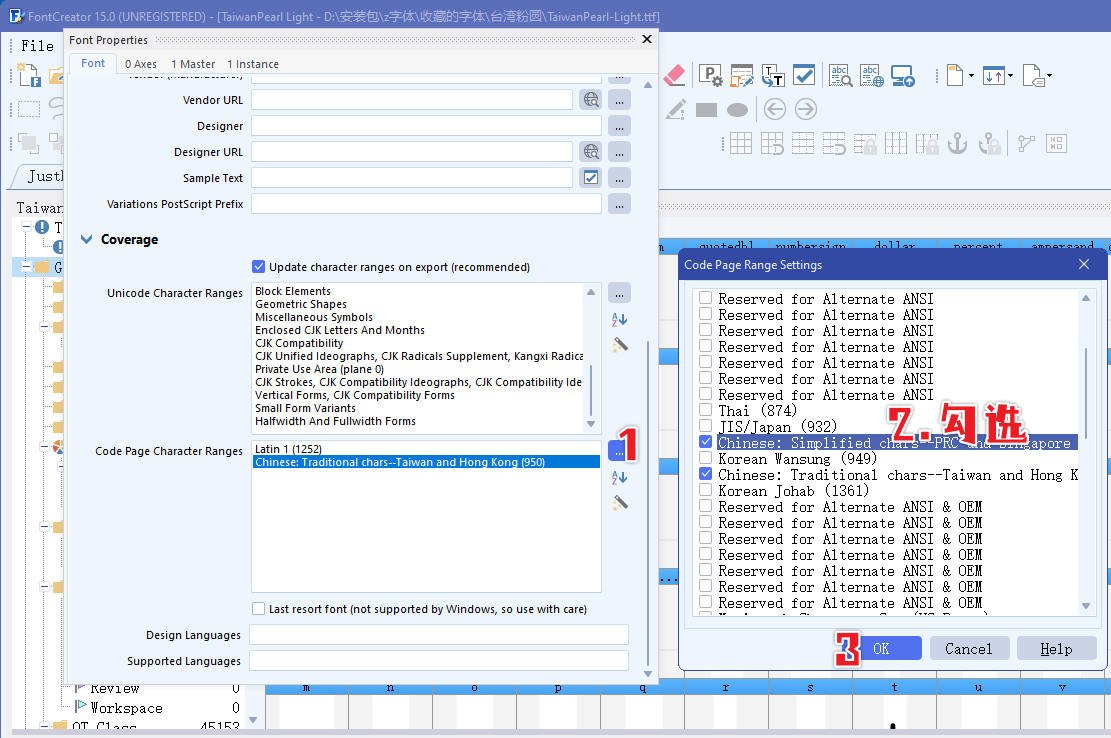Click the back arrow circle icon

774,109
